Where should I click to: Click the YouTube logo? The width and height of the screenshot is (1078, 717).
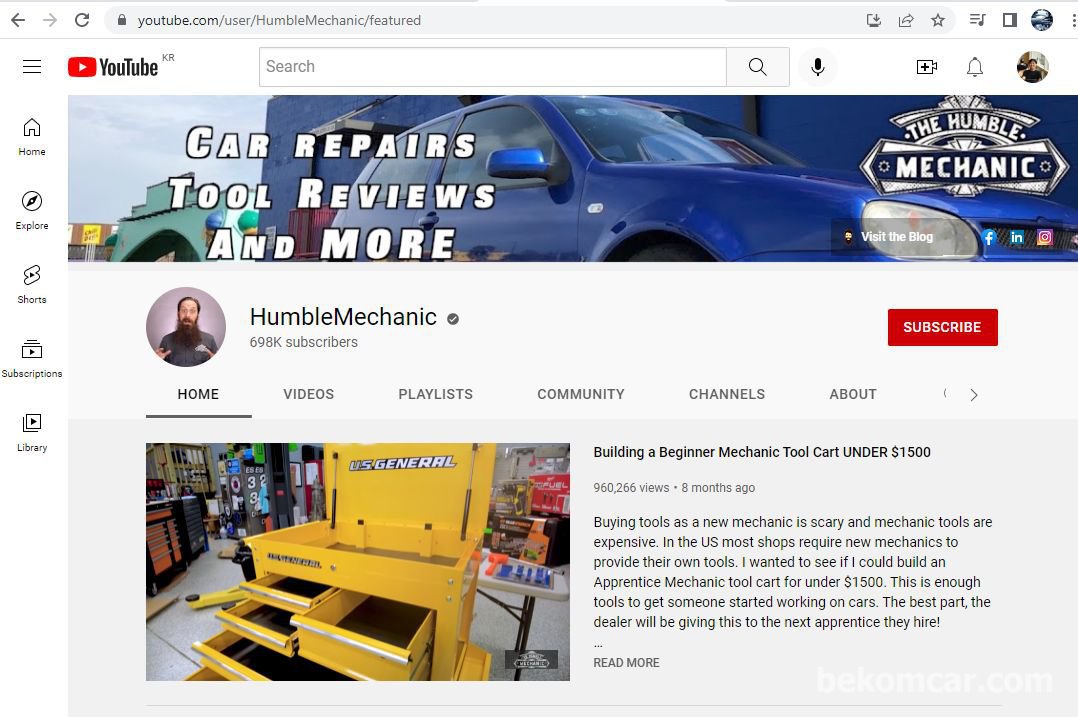[x=113, y=67]
